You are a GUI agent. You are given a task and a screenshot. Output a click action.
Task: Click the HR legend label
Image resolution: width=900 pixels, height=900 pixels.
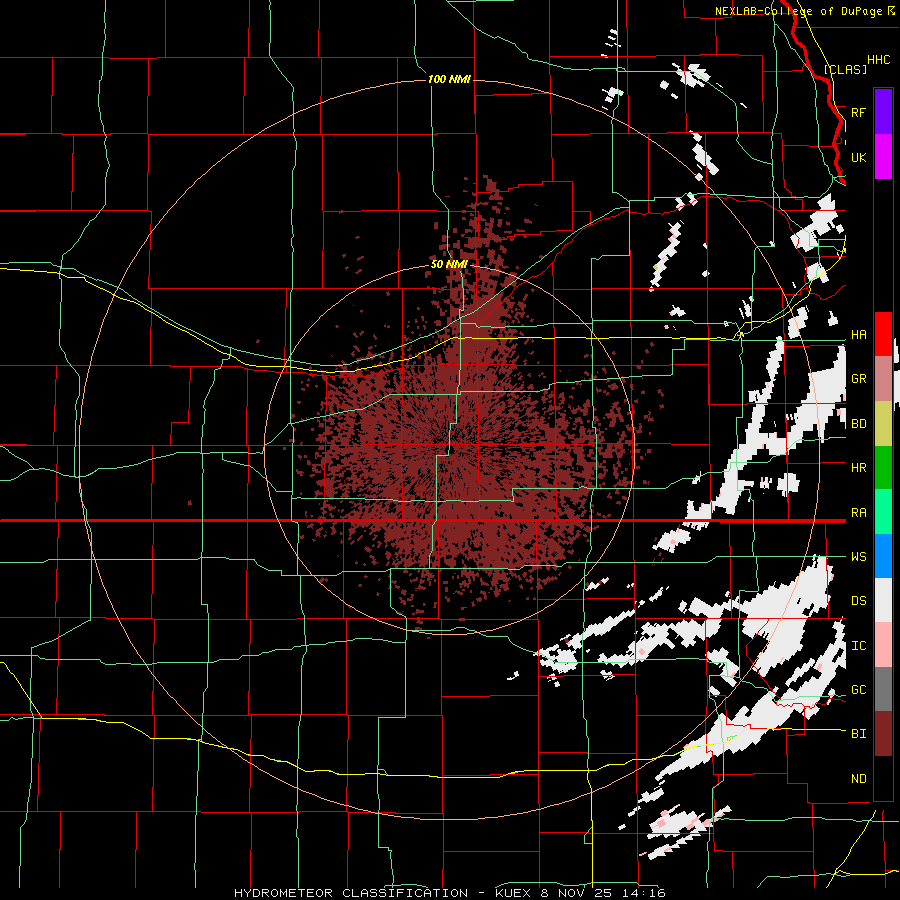pyautogui.click(x=858, y=468)
